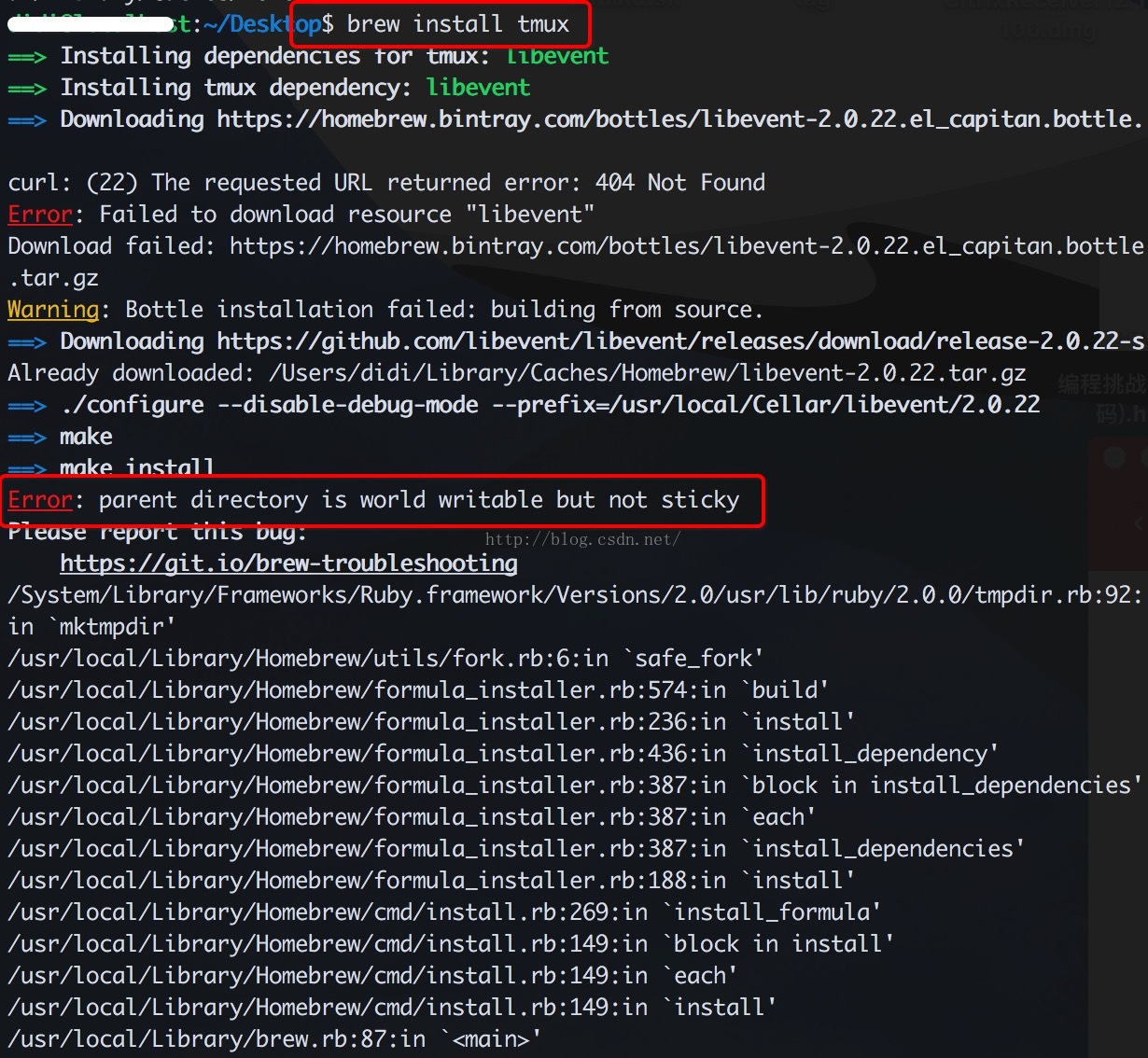Click the red "Error" before "Failed to download"
Image resolution: width=1148 pixels, height=1058 pixels.
point(39,215)
